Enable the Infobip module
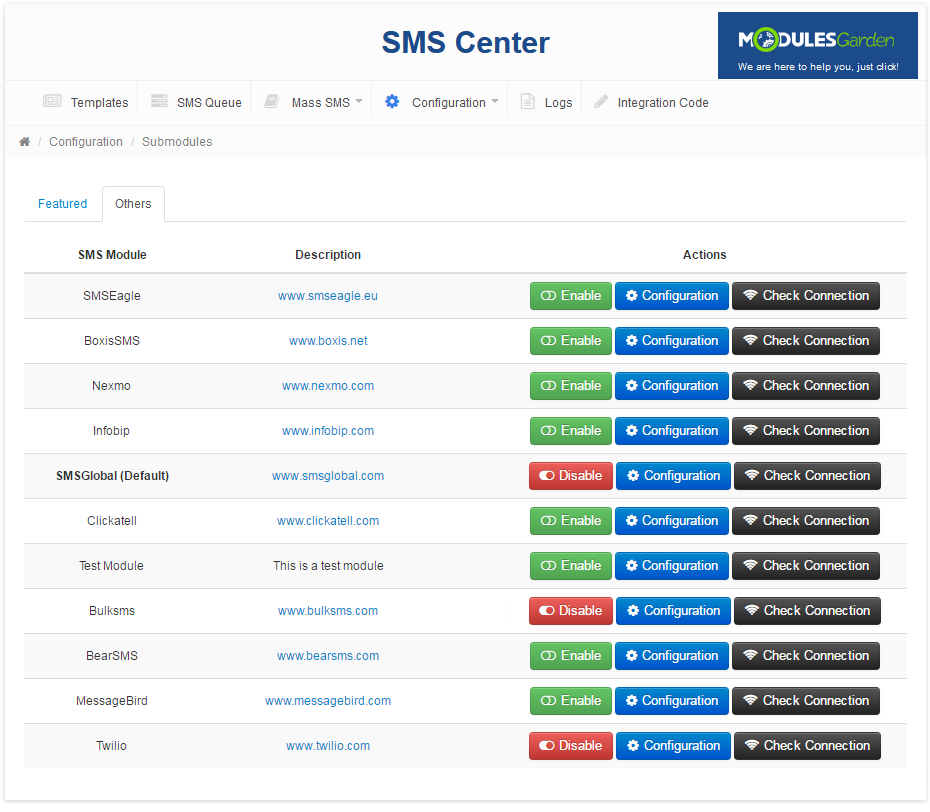This screenshot has height=812, width=930. coord(571,431)
